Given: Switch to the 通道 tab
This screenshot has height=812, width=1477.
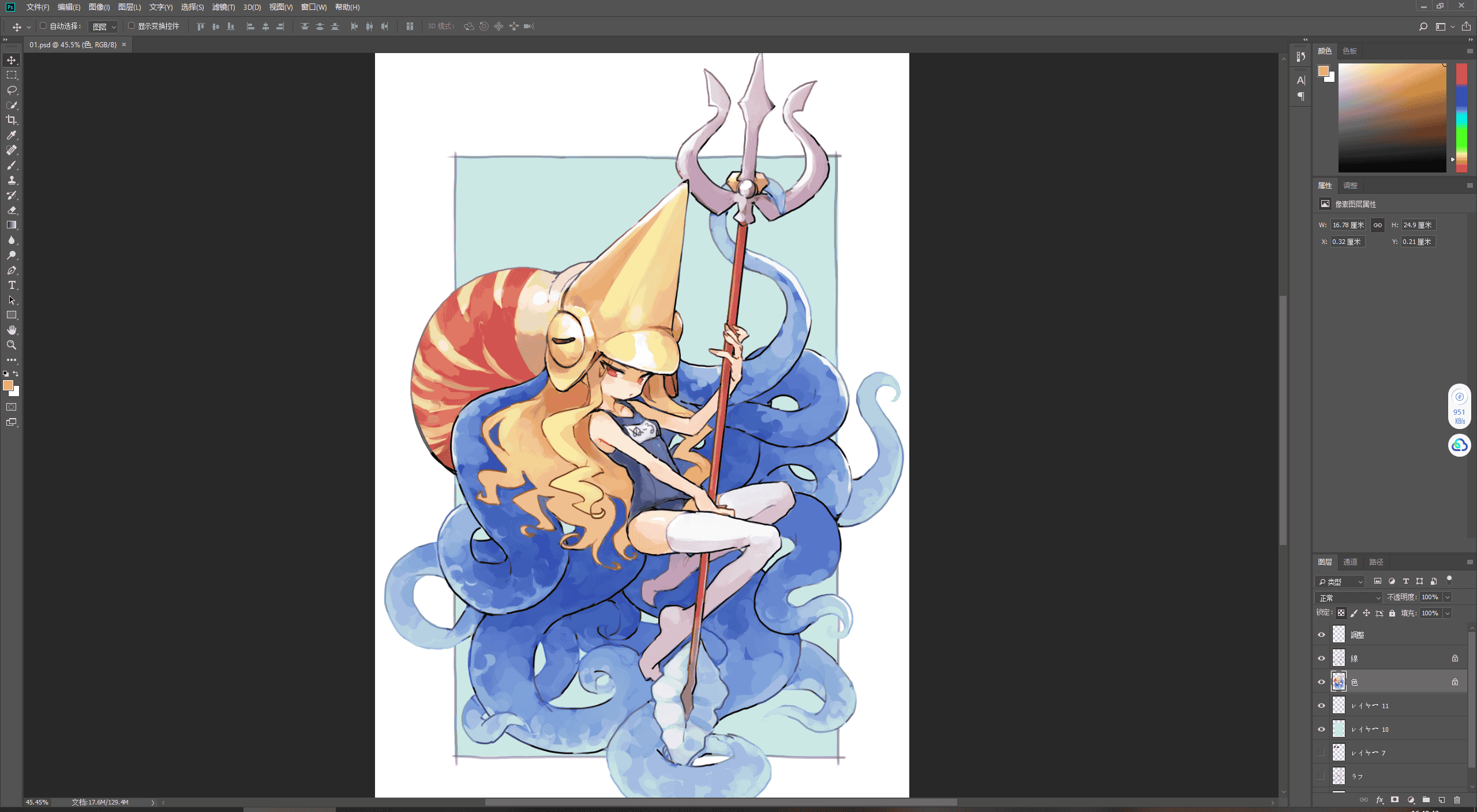Looking at the screenshot, I should point(1350,562).
